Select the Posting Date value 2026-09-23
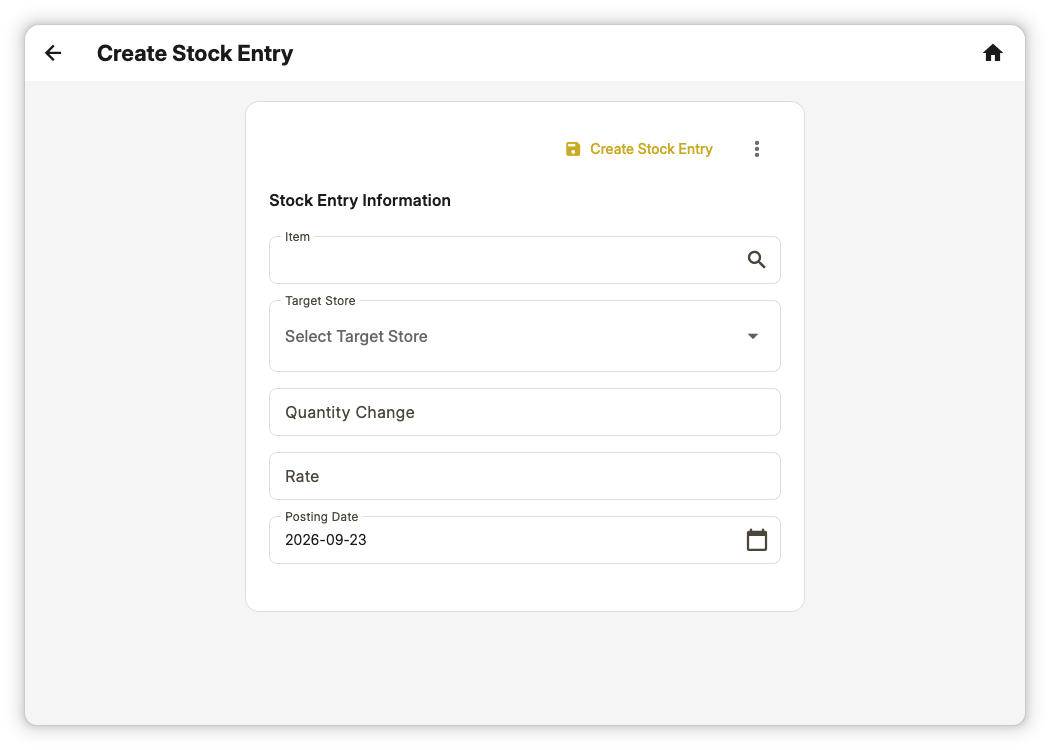 tap(326, 540)
